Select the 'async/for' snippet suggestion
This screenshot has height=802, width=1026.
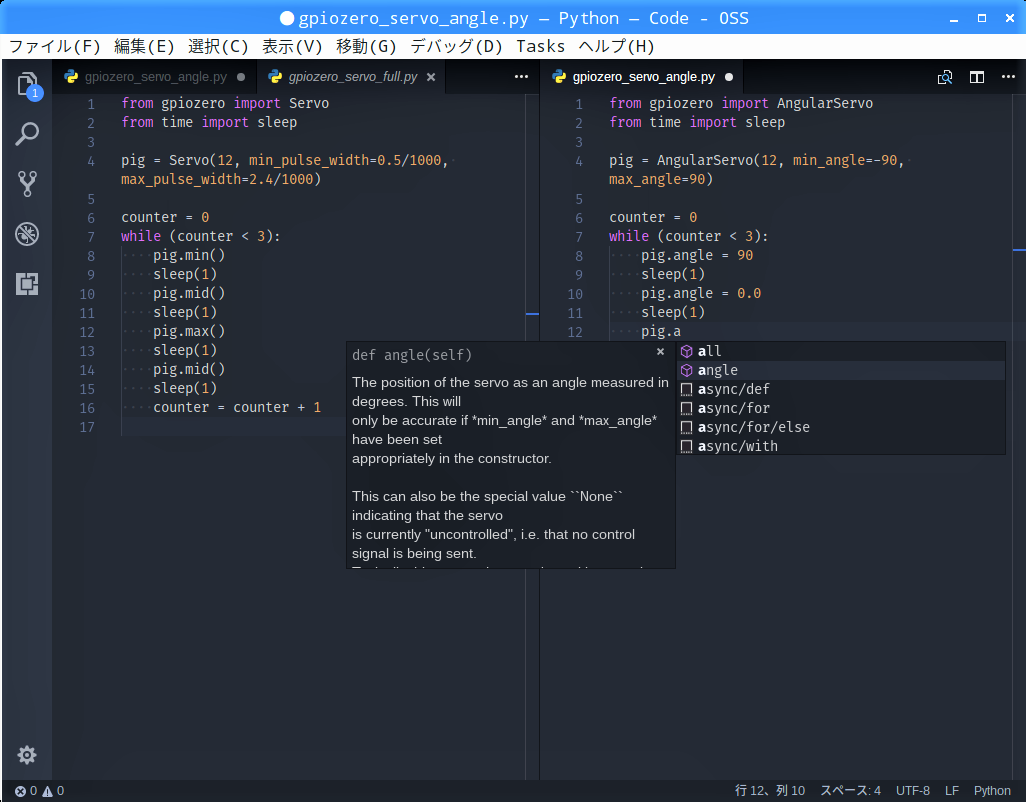841,408
